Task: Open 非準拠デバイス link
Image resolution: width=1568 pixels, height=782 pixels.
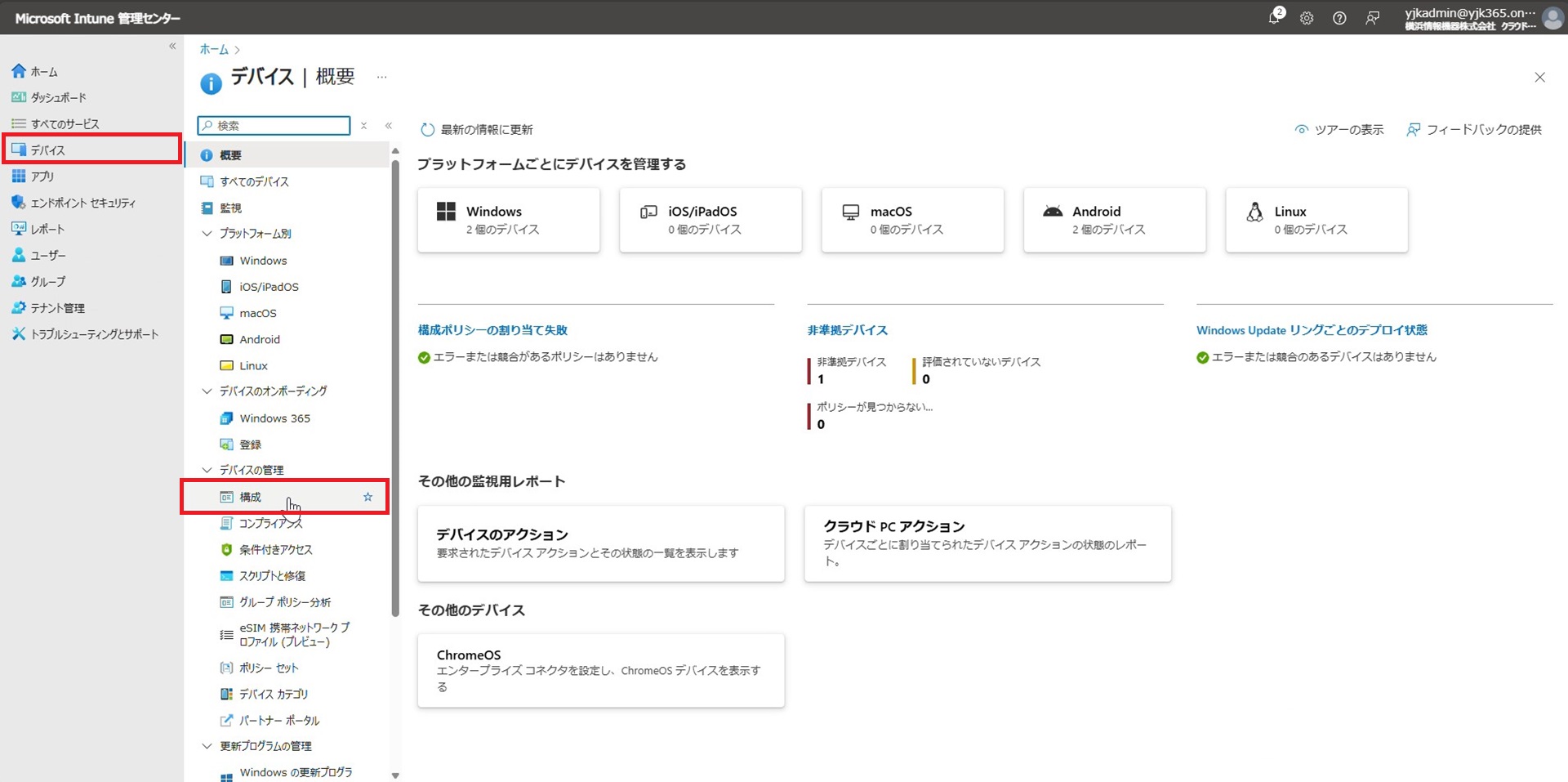Action: click(847, 330)
